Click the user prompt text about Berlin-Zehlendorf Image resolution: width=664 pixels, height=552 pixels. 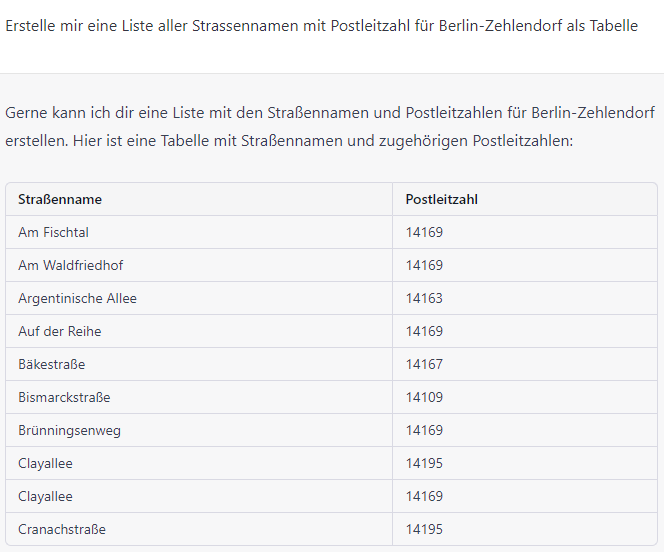(321, 26)
